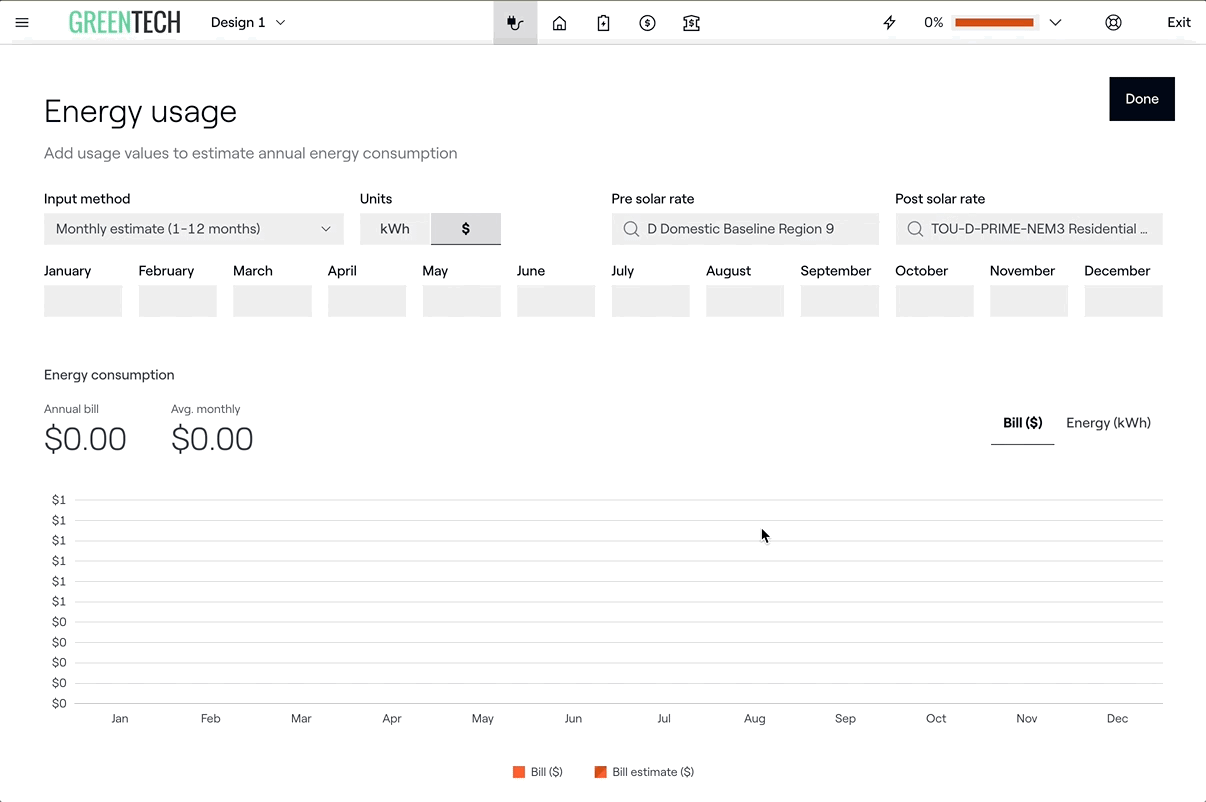Expand the Input method dropdown
Image resolution: width=1206 pixels, height=802 pixels.
(194, 229)
